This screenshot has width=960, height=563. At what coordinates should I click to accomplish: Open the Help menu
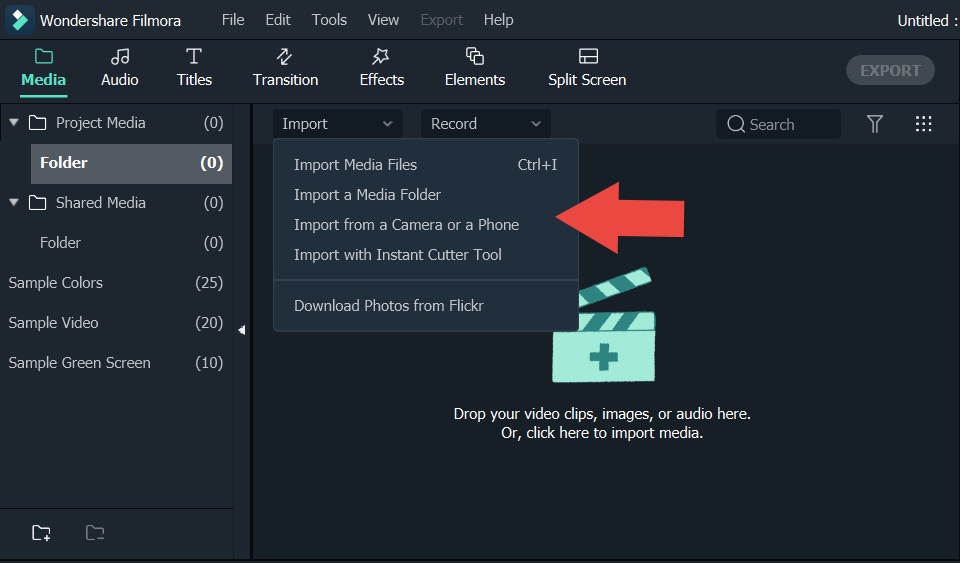pos(498,20)
